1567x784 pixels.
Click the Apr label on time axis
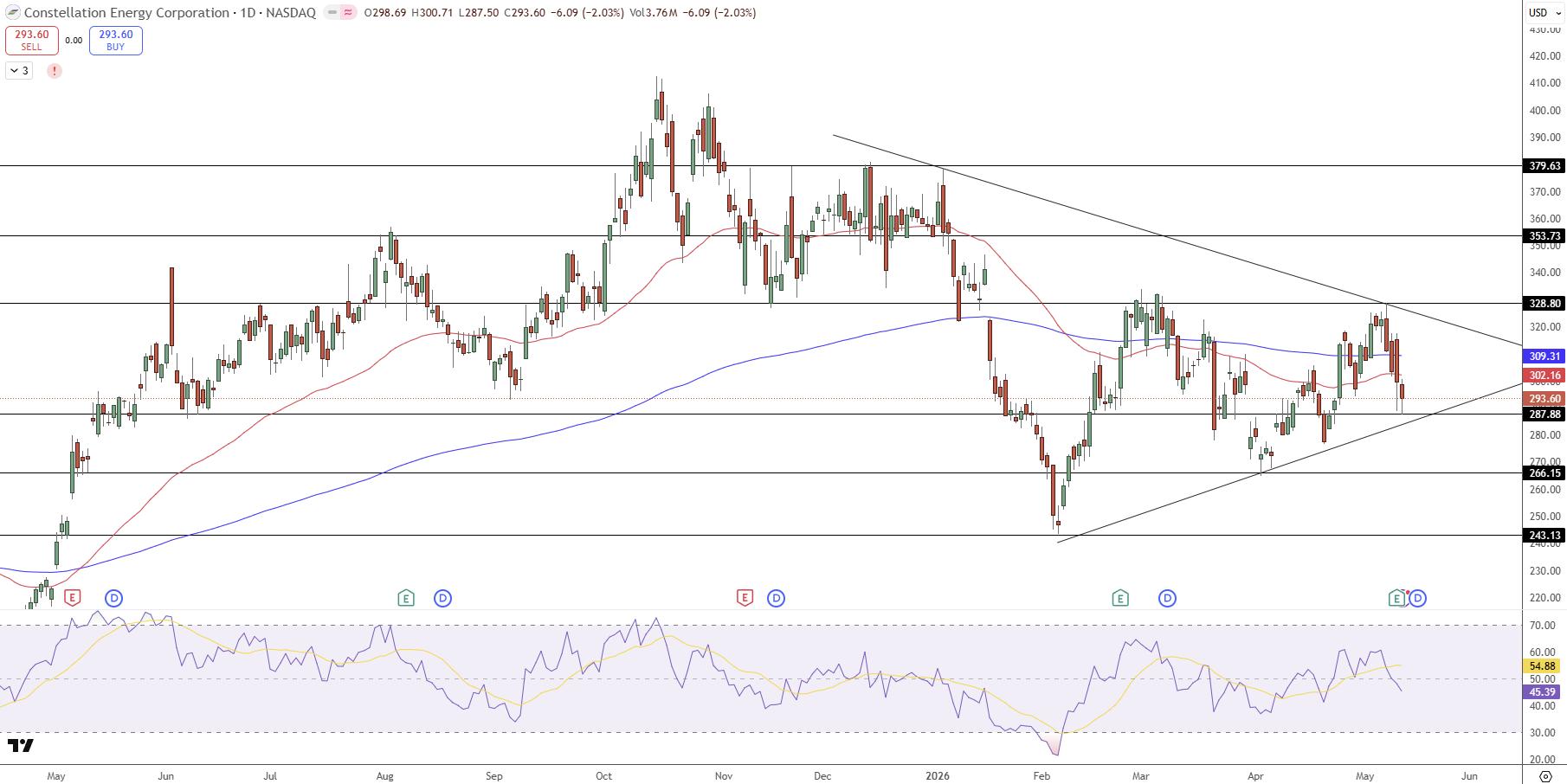point(1255,775)
